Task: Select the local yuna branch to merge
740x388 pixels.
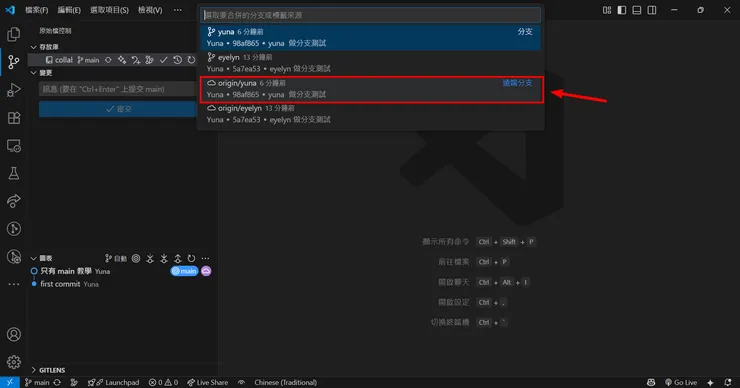Action: click(370, 37)
